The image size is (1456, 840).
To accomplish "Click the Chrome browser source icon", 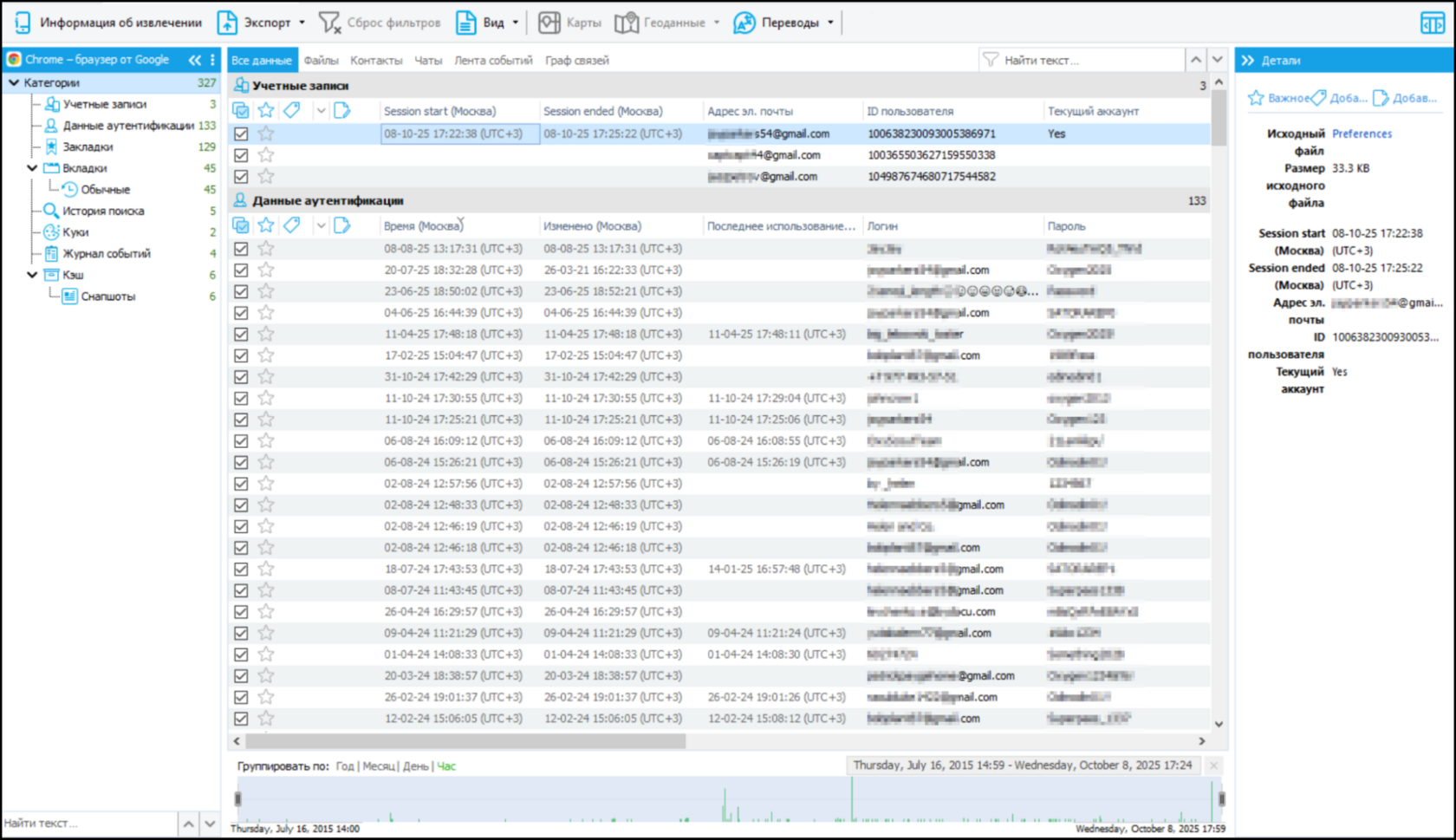I will click(x=14, y=60).
